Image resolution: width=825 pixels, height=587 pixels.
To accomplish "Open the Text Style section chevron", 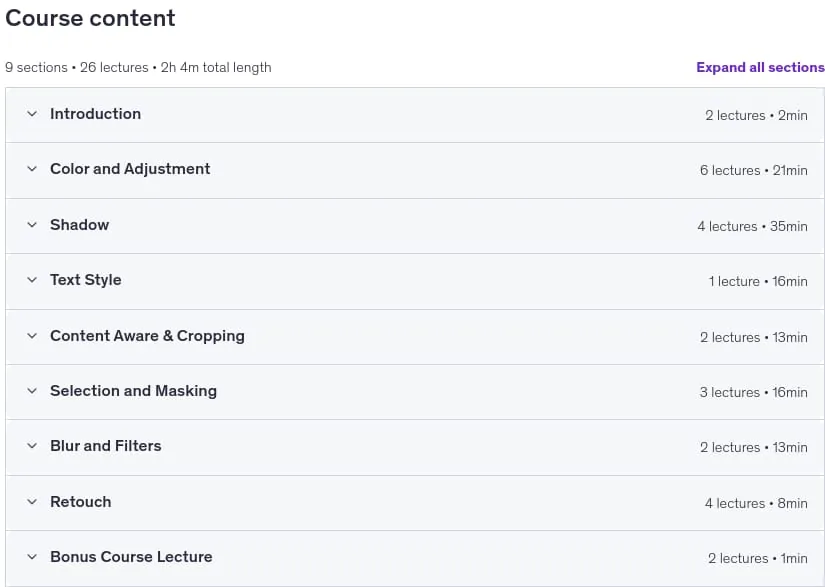I will coord(32,280).
